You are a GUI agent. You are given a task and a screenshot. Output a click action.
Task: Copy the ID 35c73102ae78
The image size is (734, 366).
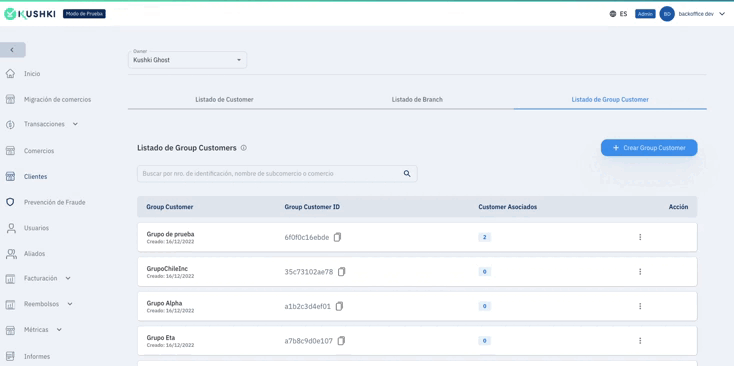click(x=341, y=272)
